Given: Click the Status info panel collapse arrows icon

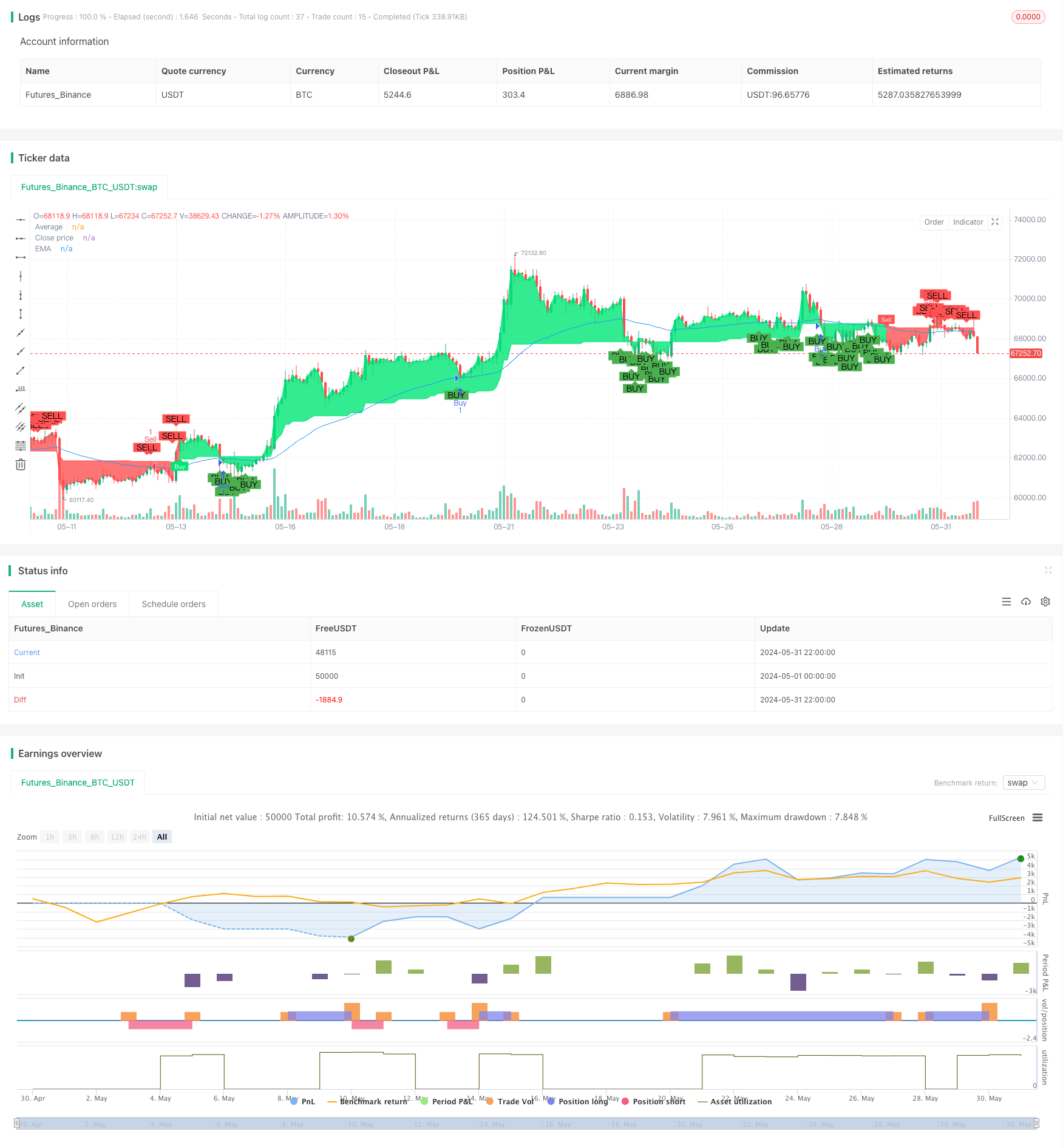Looking at the screenshot, I should (1048, 570).
